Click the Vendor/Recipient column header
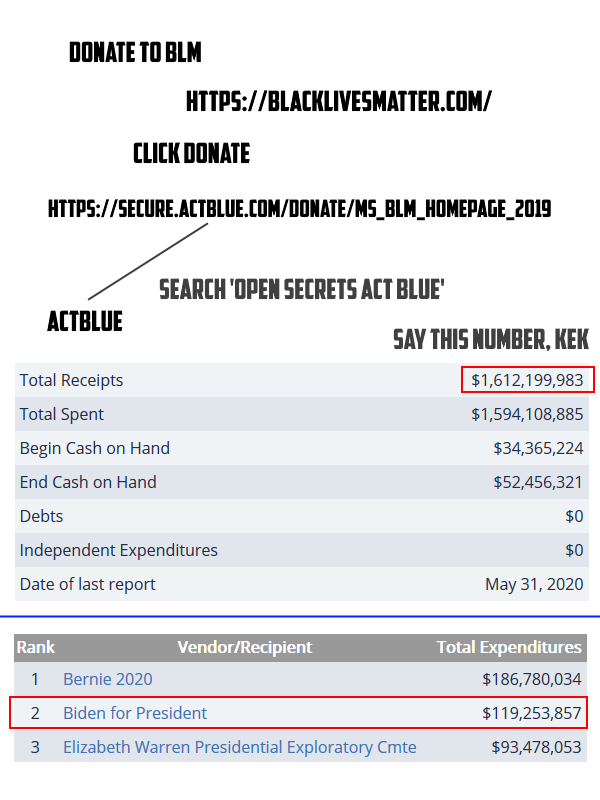This screenshot has width=600, height=800. (245, 647)
